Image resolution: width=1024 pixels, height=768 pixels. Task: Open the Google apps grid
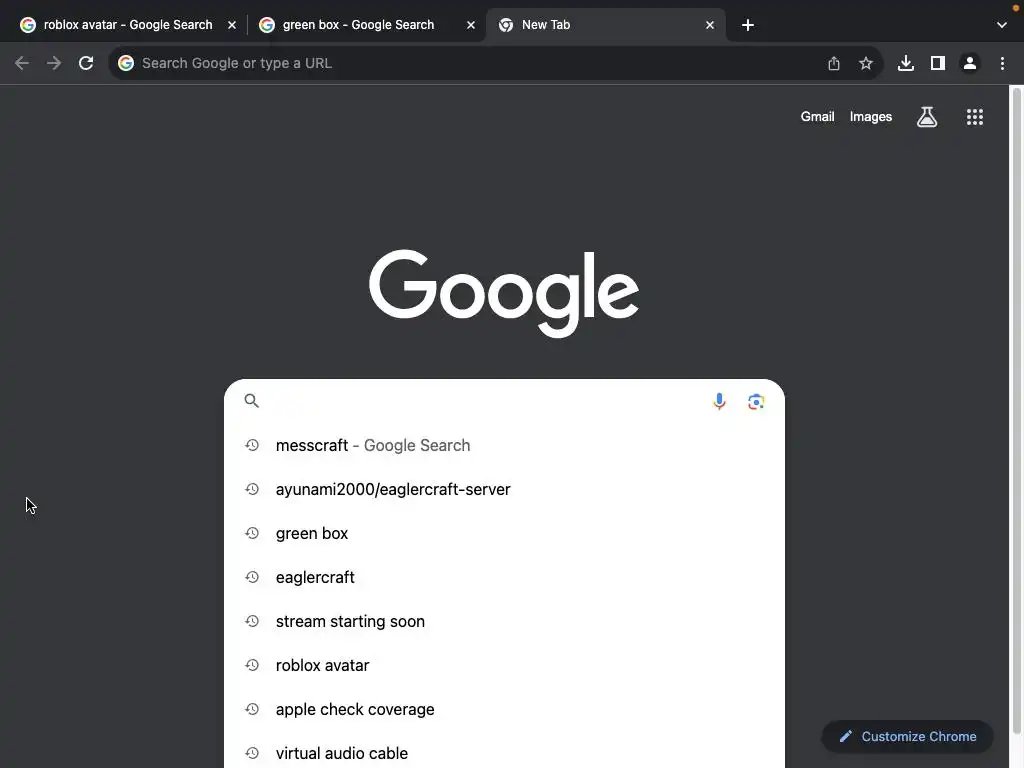(x=975, y=117)
